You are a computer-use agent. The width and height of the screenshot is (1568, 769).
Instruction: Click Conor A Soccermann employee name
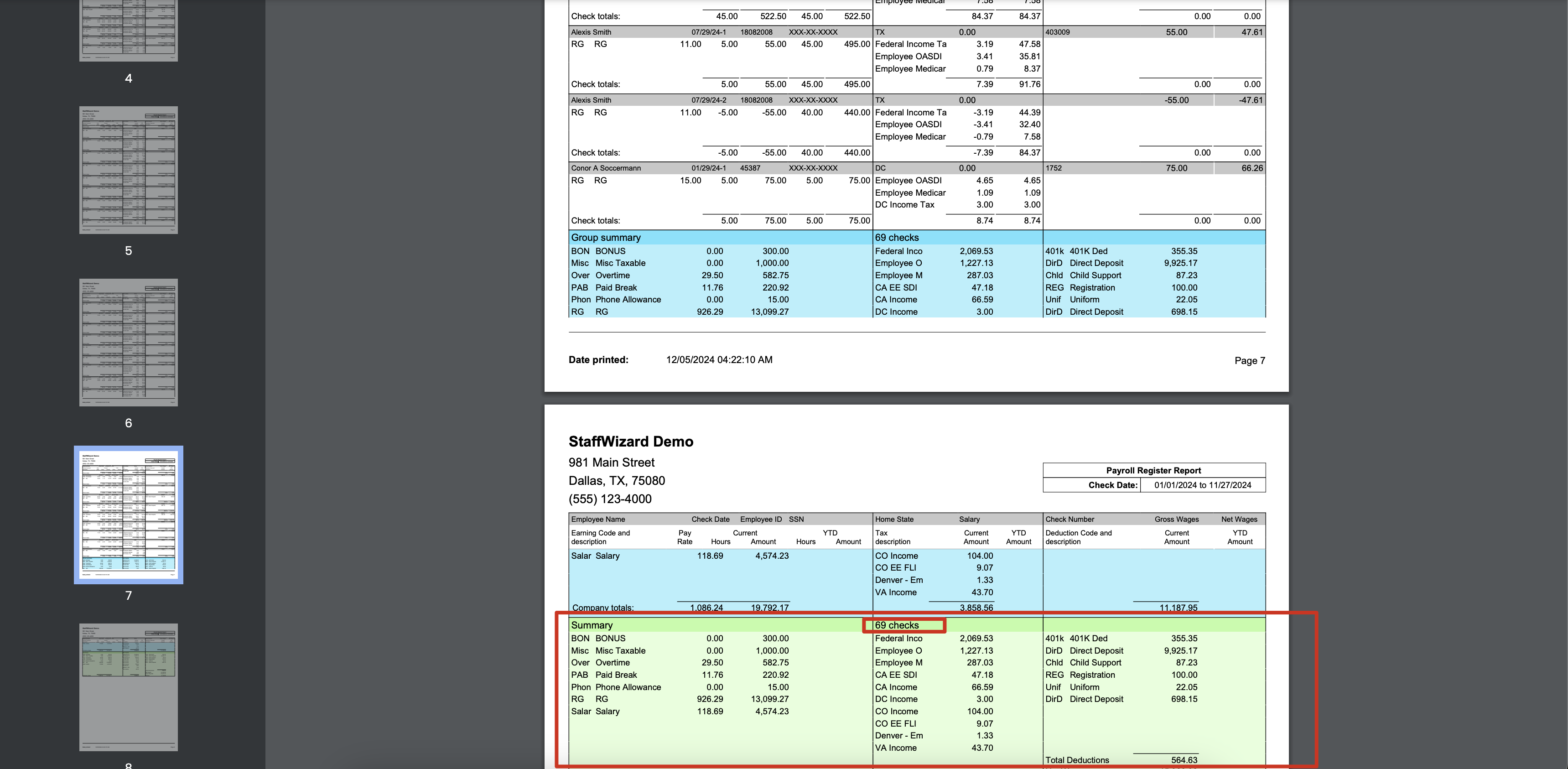pyautogui.click(x=606, y=168)
